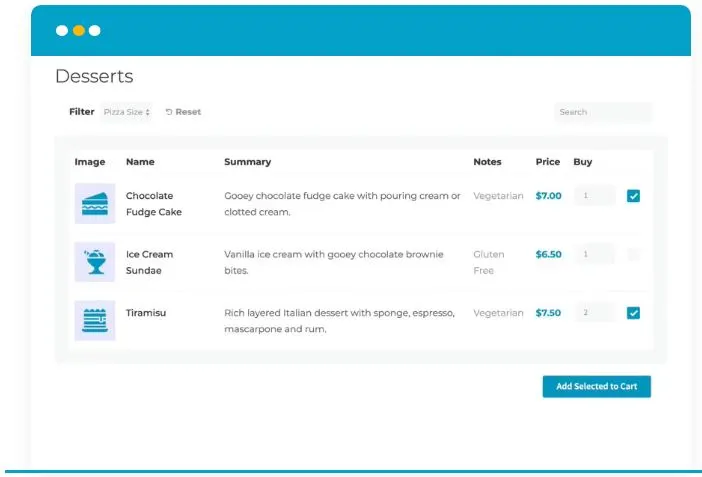Click the Ice Cream Sundae quantity field

(594, 255)
